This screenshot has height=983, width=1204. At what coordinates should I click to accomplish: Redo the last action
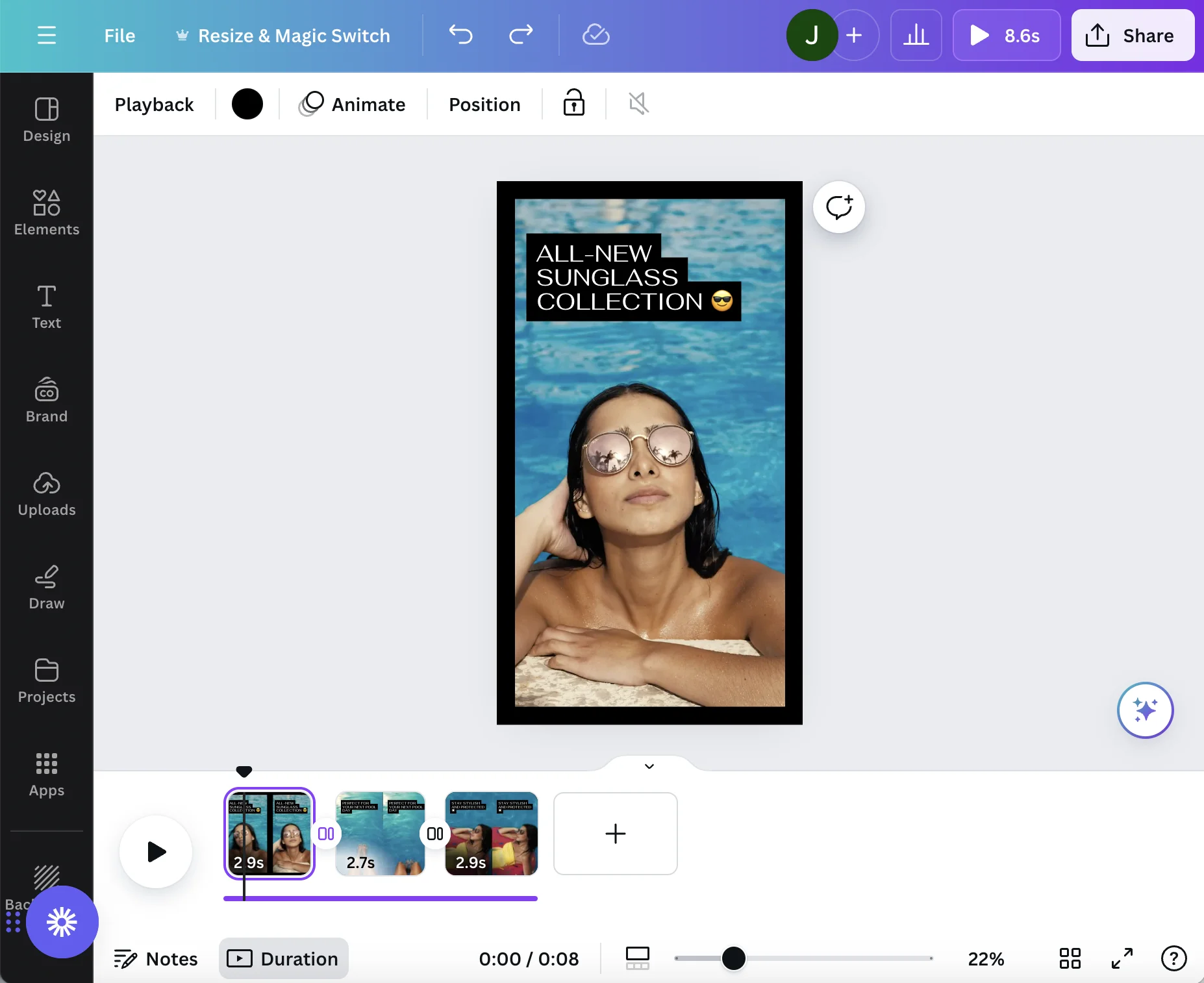point(521,35)
